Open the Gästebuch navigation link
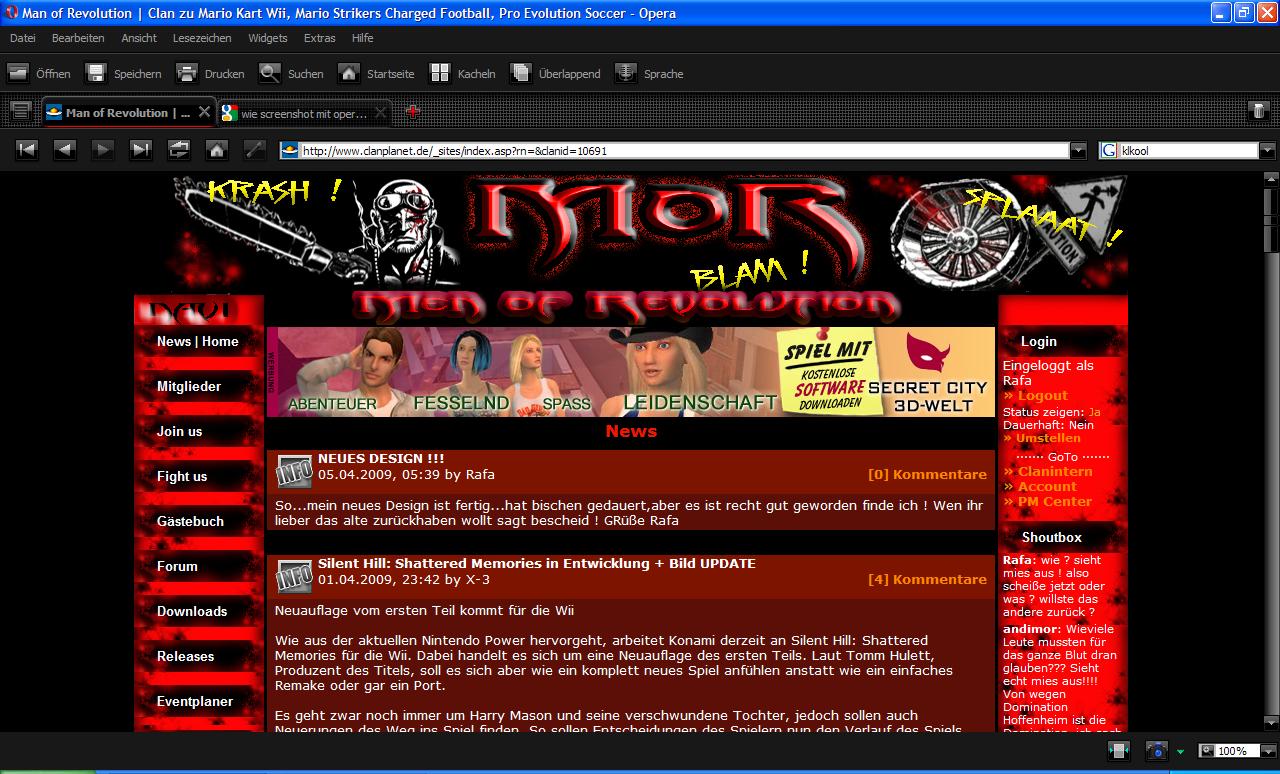The width and height of the screenshot is (1280, 774). [x=190, y=521]
